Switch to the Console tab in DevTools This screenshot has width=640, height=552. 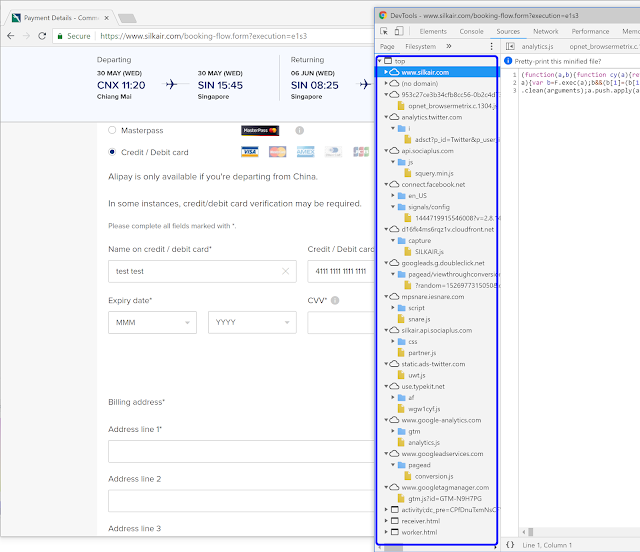coord(471,31)
